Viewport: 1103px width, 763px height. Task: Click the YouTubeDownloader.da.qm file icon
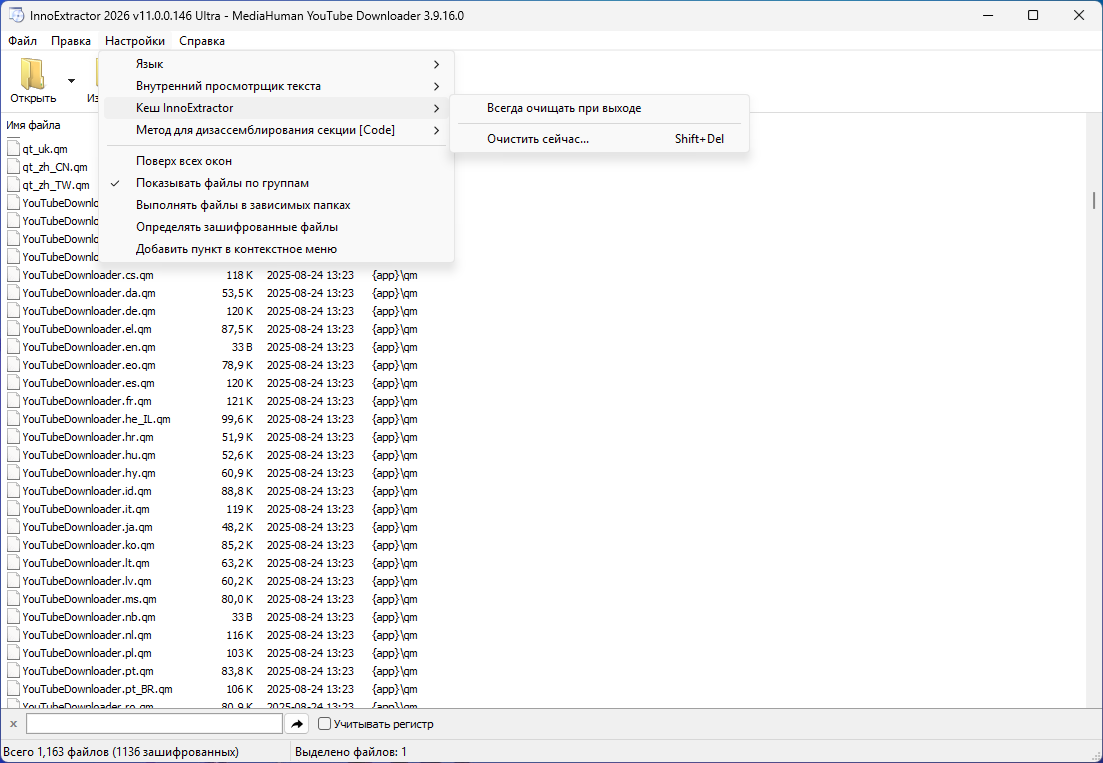click(13, 293)
